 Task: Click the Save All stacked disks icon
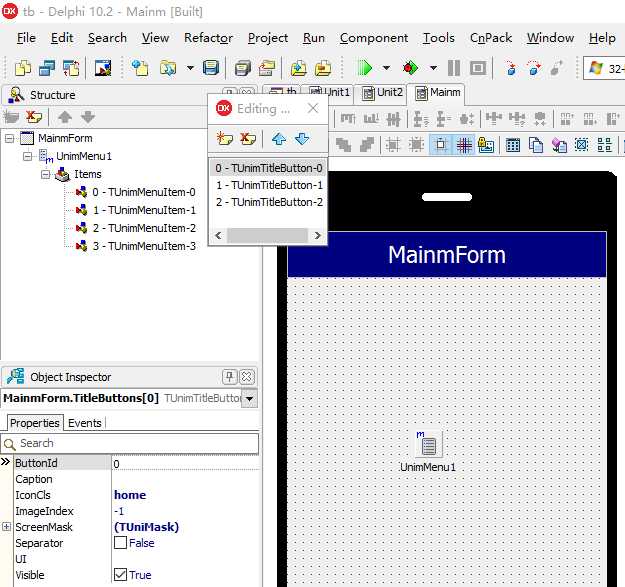pos(242,68)
